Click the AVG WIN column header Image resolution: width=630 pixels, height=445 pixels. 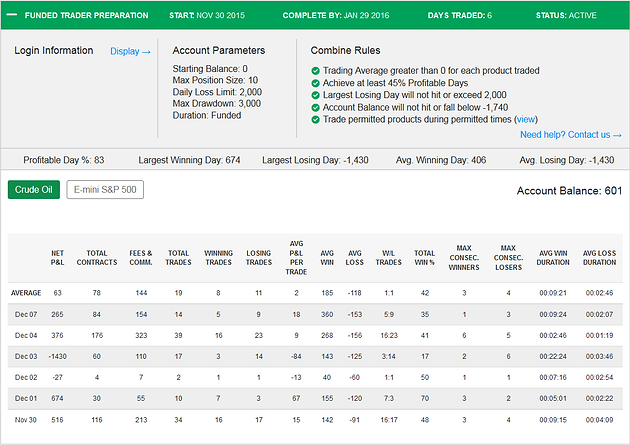click(x=327, y=258)
